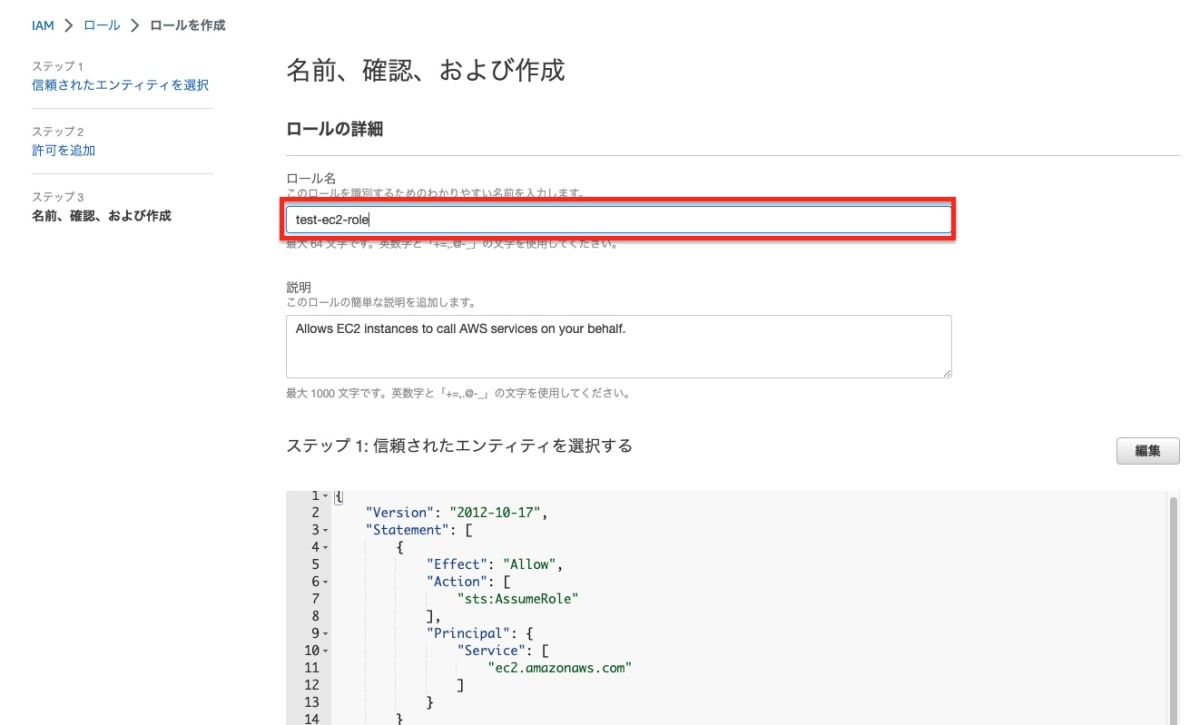Click the "Effect": "Allow" line
Image resolution: width=1200 pixels, height=725 pixels.
pyautogui.click(x=495, y=564)
